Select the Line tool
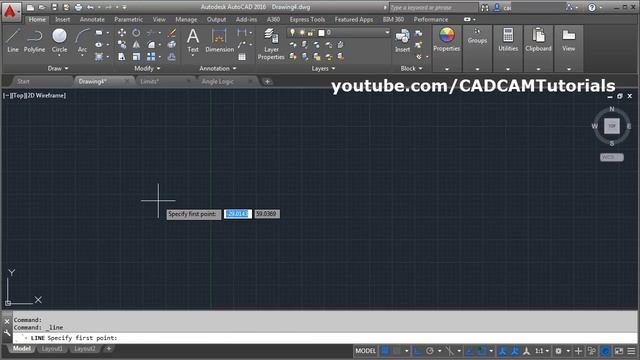 point(13,41)
